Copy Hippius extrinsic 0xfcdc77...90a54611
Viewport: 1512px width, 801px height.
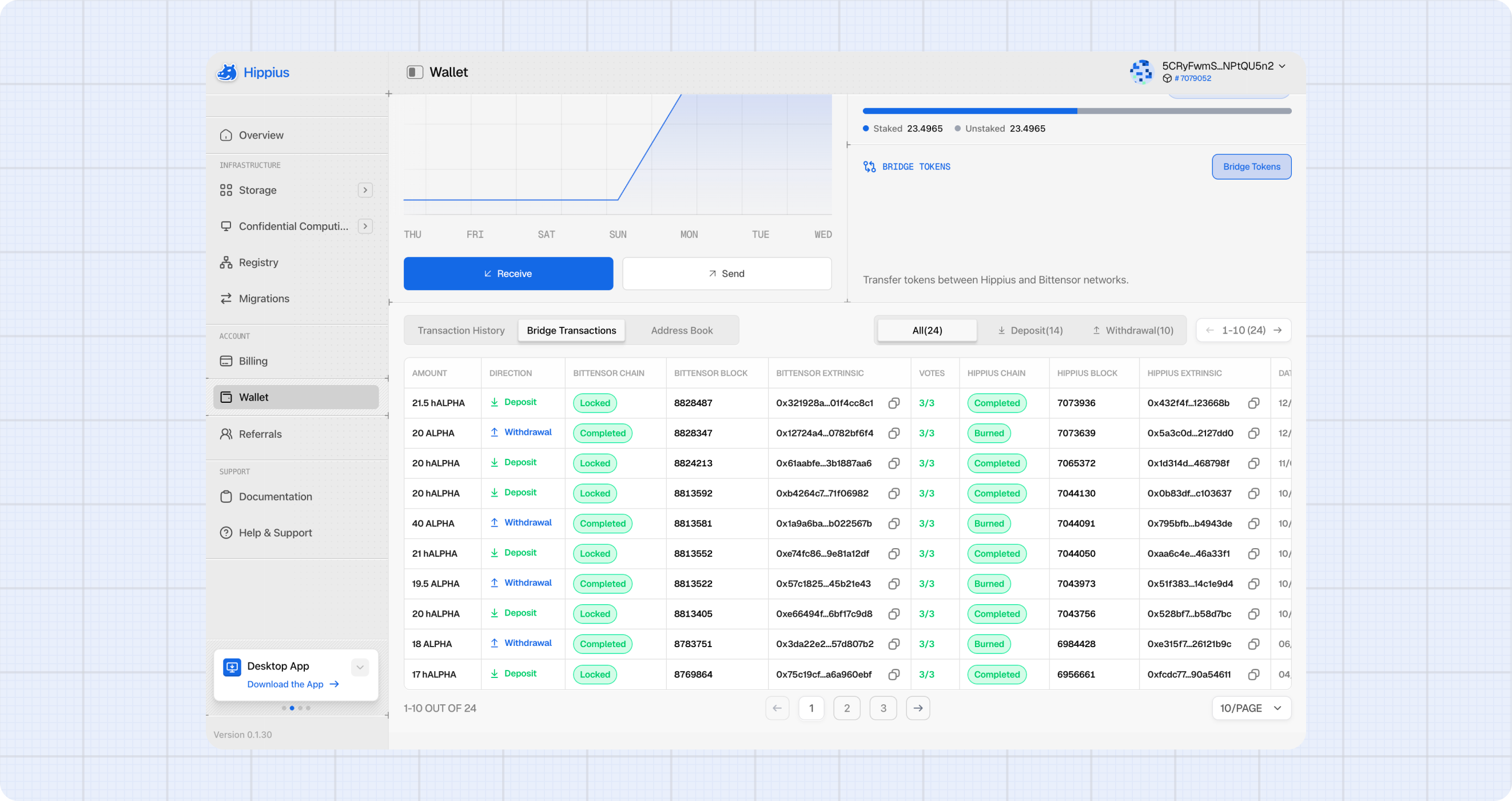click(x=1254, y=675)
